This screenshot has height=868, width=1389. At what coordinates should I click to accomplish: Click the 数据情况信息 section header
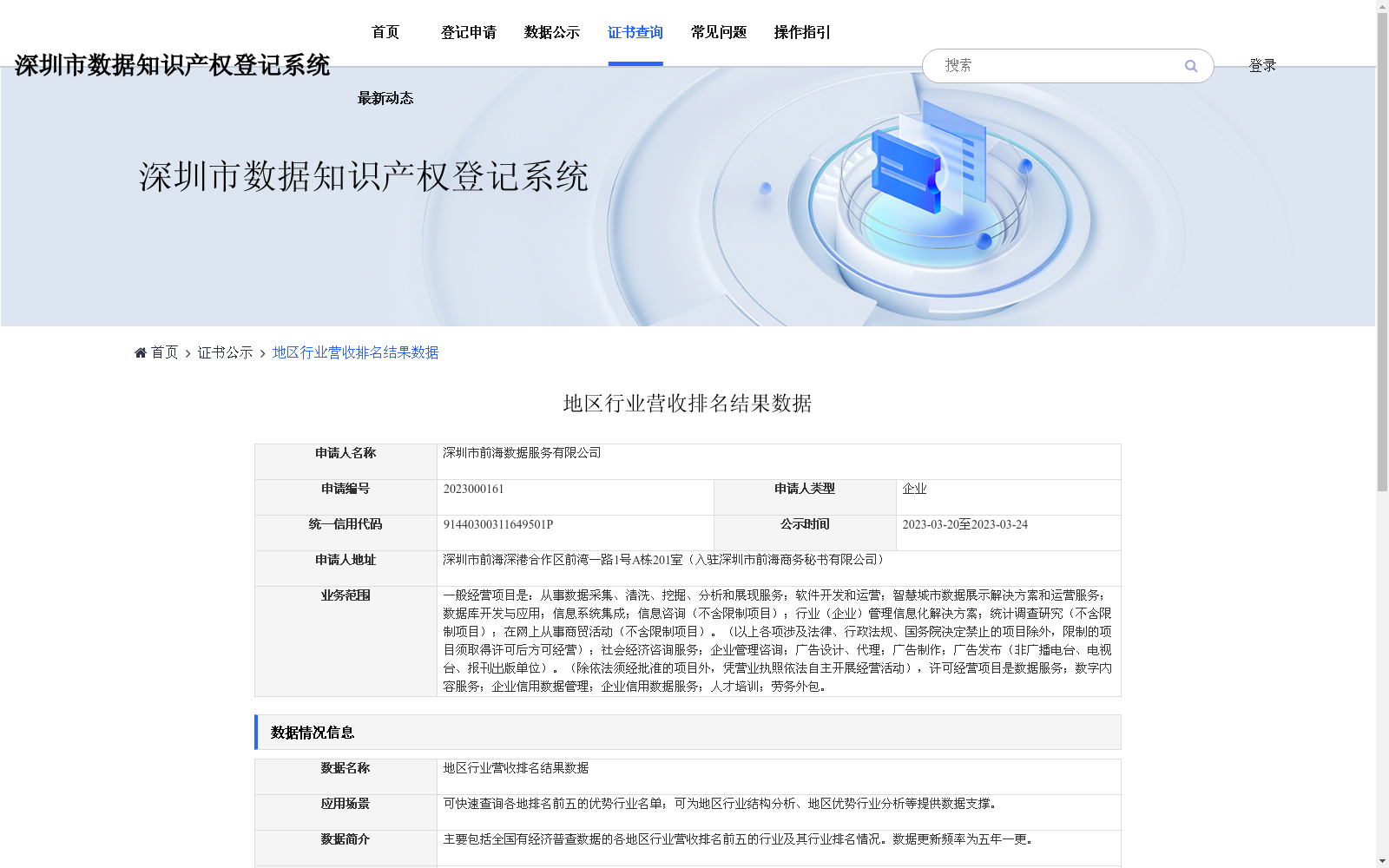[x=688, y=733]
